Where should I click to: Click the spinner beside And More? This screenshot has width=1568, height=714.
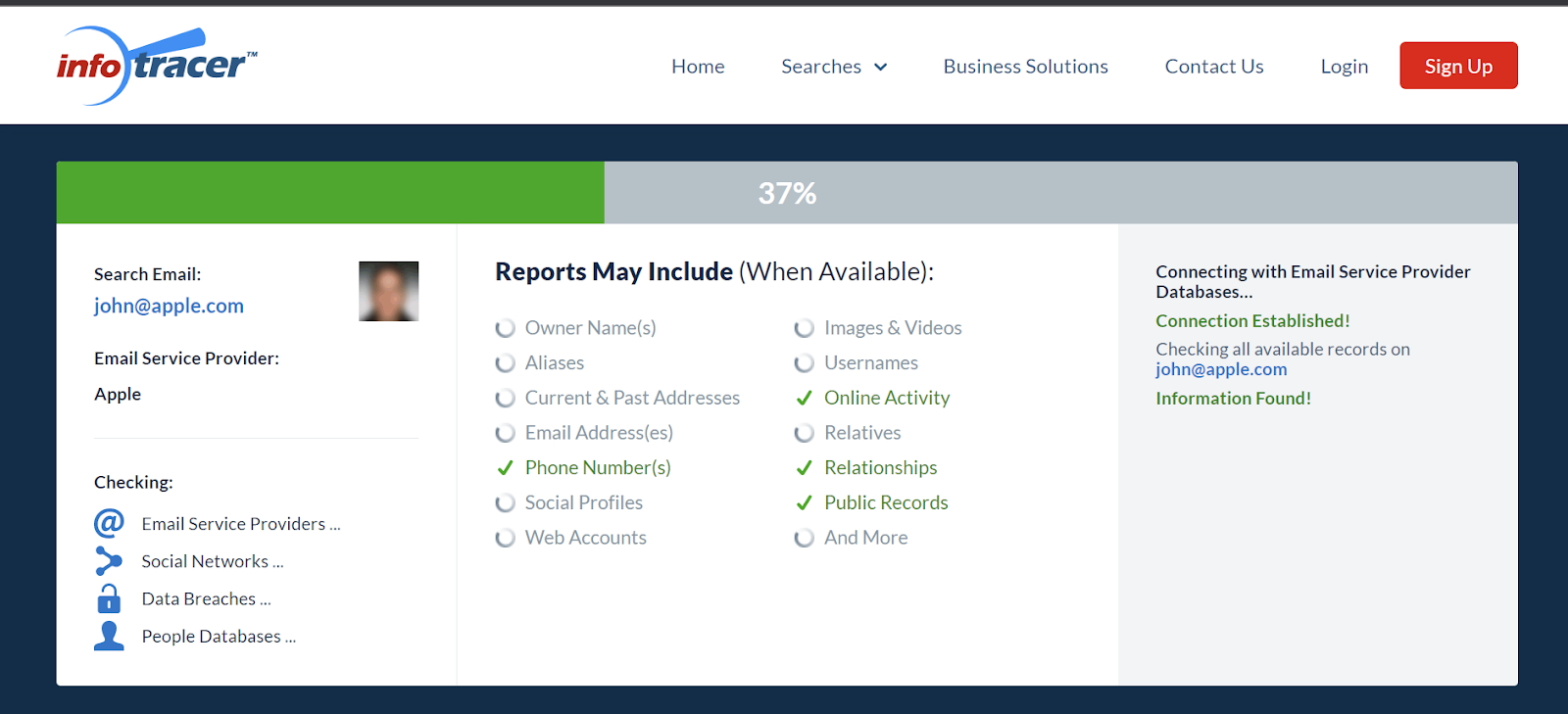tap(804, 538)
